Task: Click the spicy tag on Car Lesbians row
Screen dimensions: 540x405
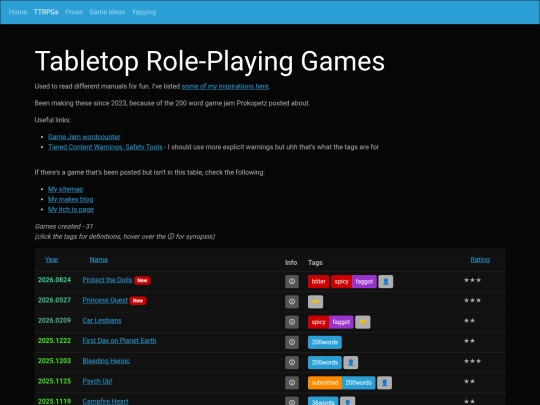Action: coord(319,322)
